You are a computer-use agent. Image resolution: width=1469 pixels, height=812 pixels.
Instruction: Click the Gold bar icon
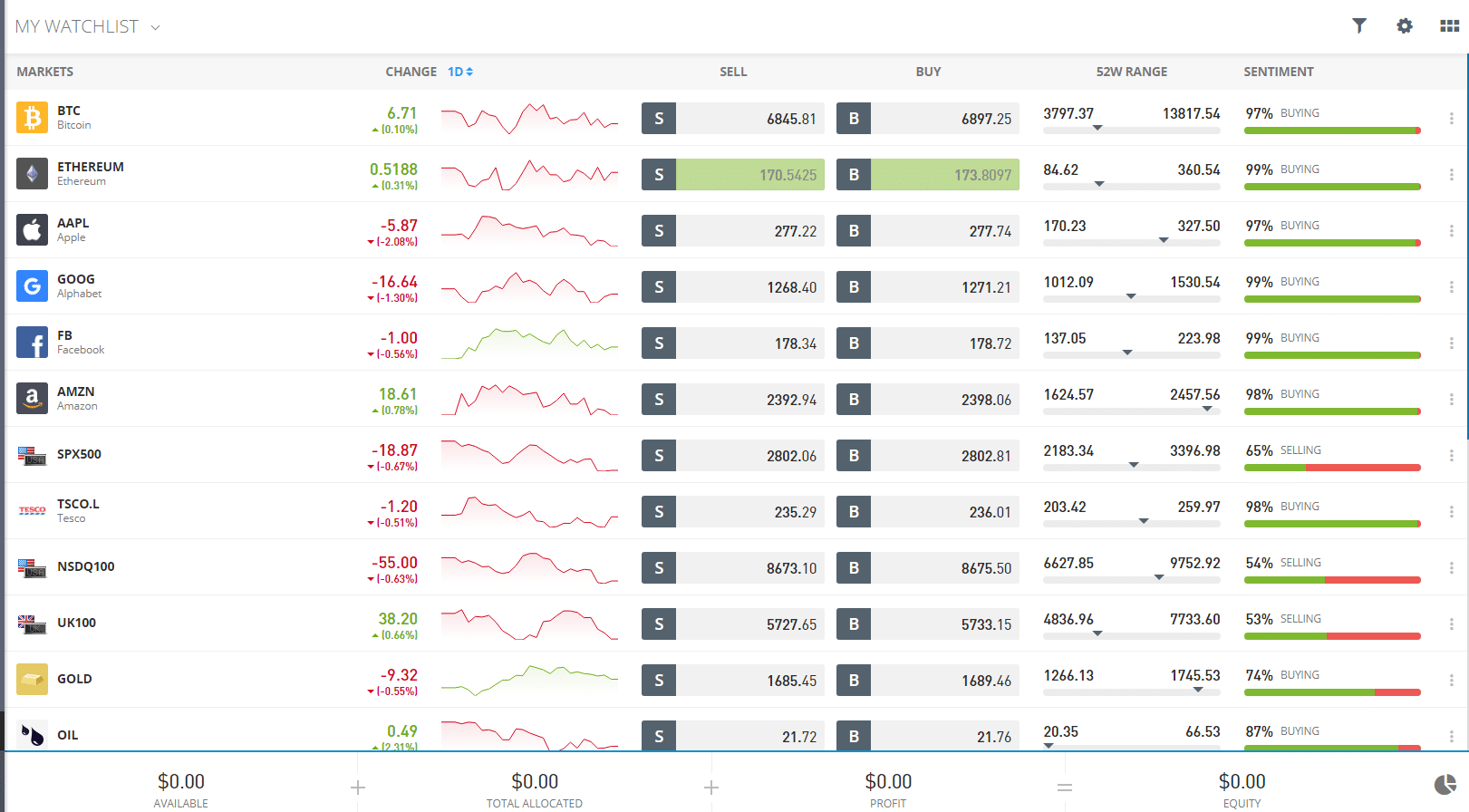(32, 680)
